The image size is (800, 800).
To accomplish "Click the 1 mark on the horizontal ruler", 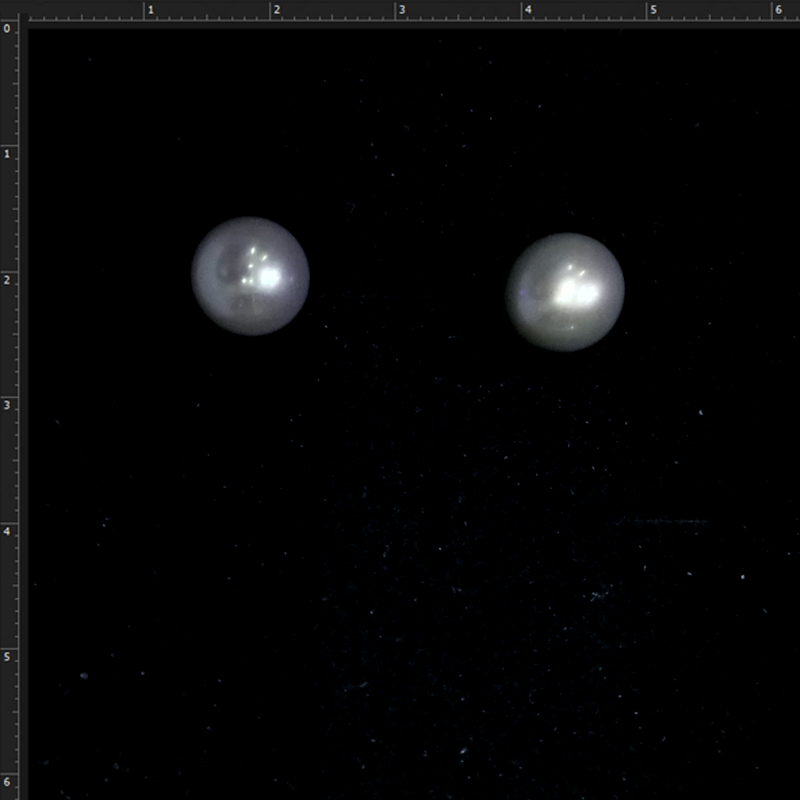I will 151,10.
